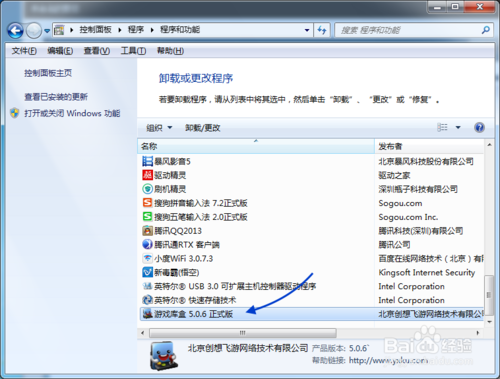Screen dimensions: 500x379
Task: Maximize the Programs and Features window
Action: pyautogui.click(x=455, y=7)
